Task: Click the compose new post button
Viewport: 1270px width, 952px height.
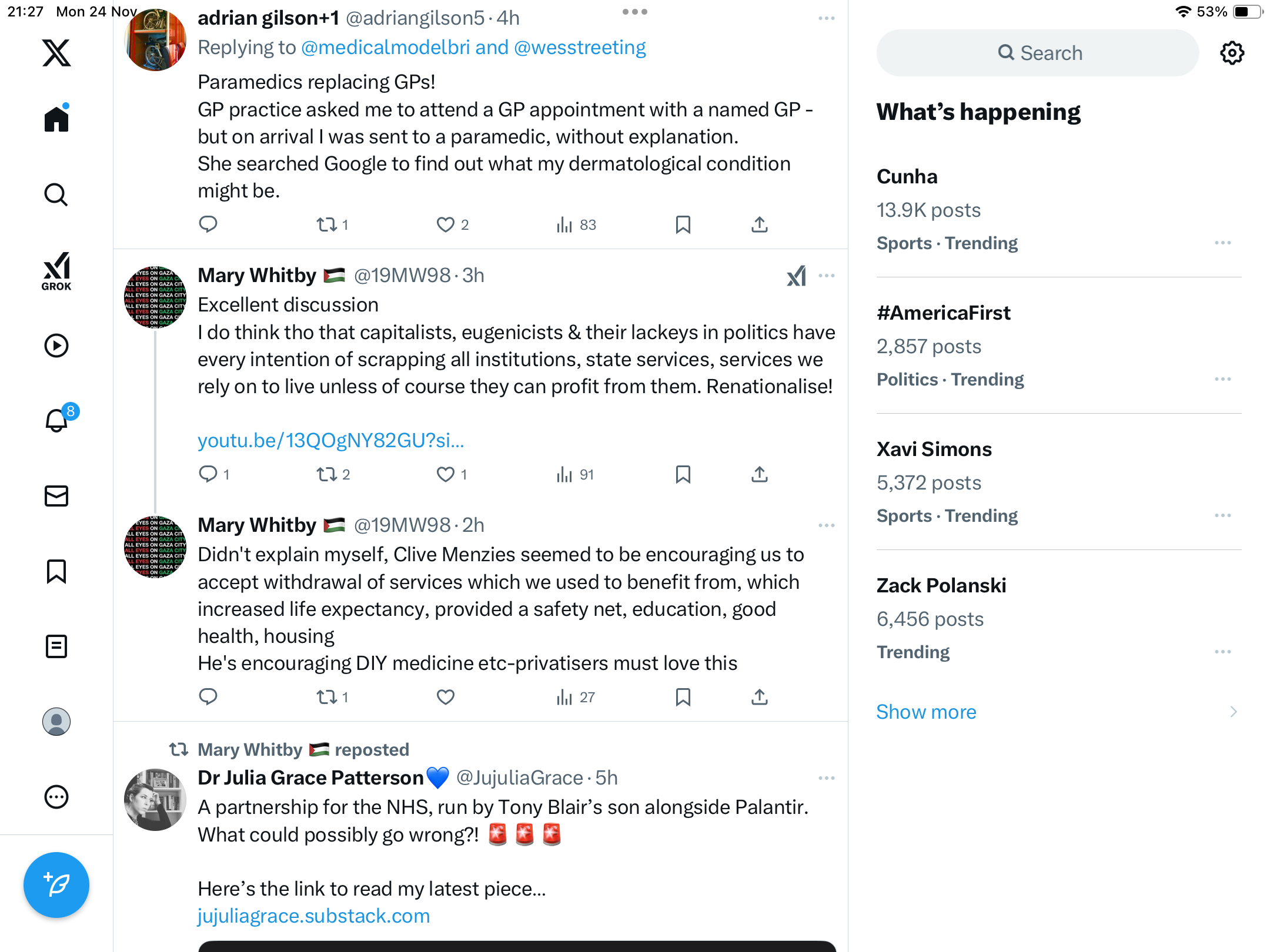Action: pos(56,884)
